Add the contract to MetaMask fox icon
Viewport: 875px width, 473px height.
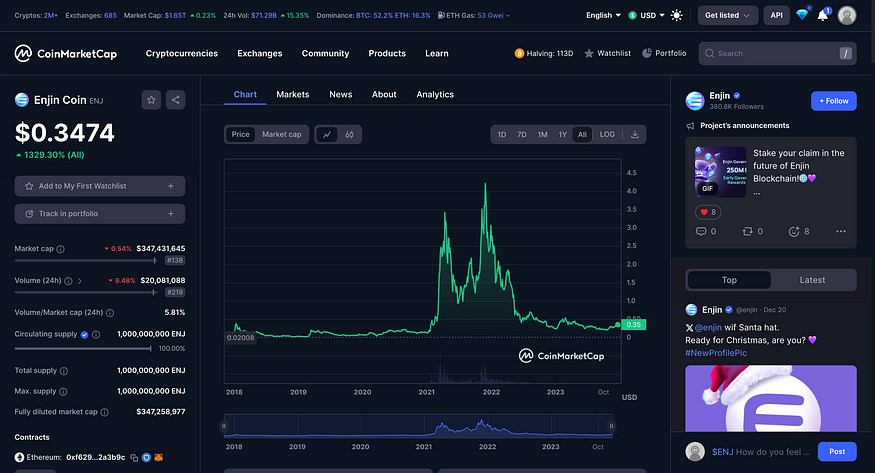tap(158, 457)
